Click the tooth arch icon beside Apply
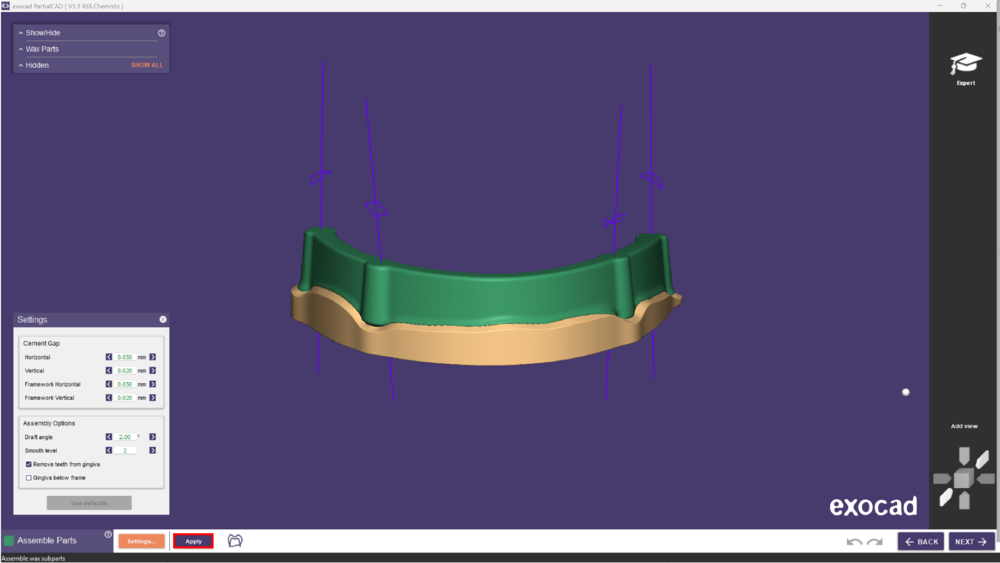 235,541
